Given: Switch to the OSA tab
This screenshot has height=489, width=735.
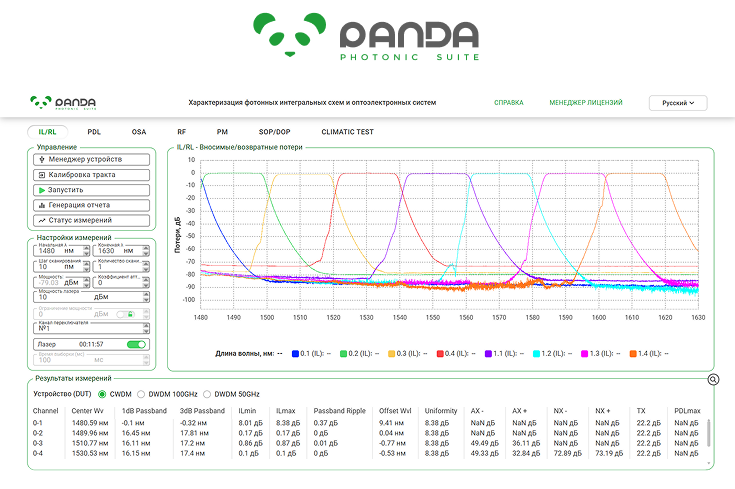Looking at the screenshot, I should 139,132.
